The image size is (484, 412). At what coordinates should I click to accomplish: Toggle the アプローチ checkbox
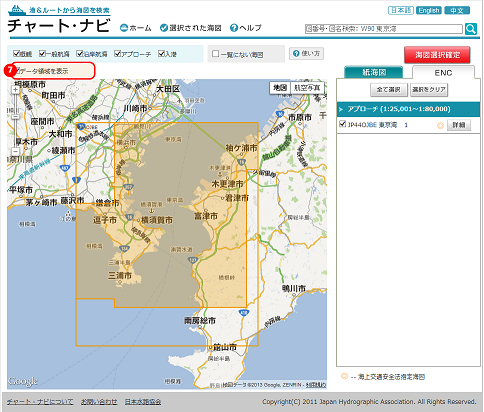click(x=117, y=53)
